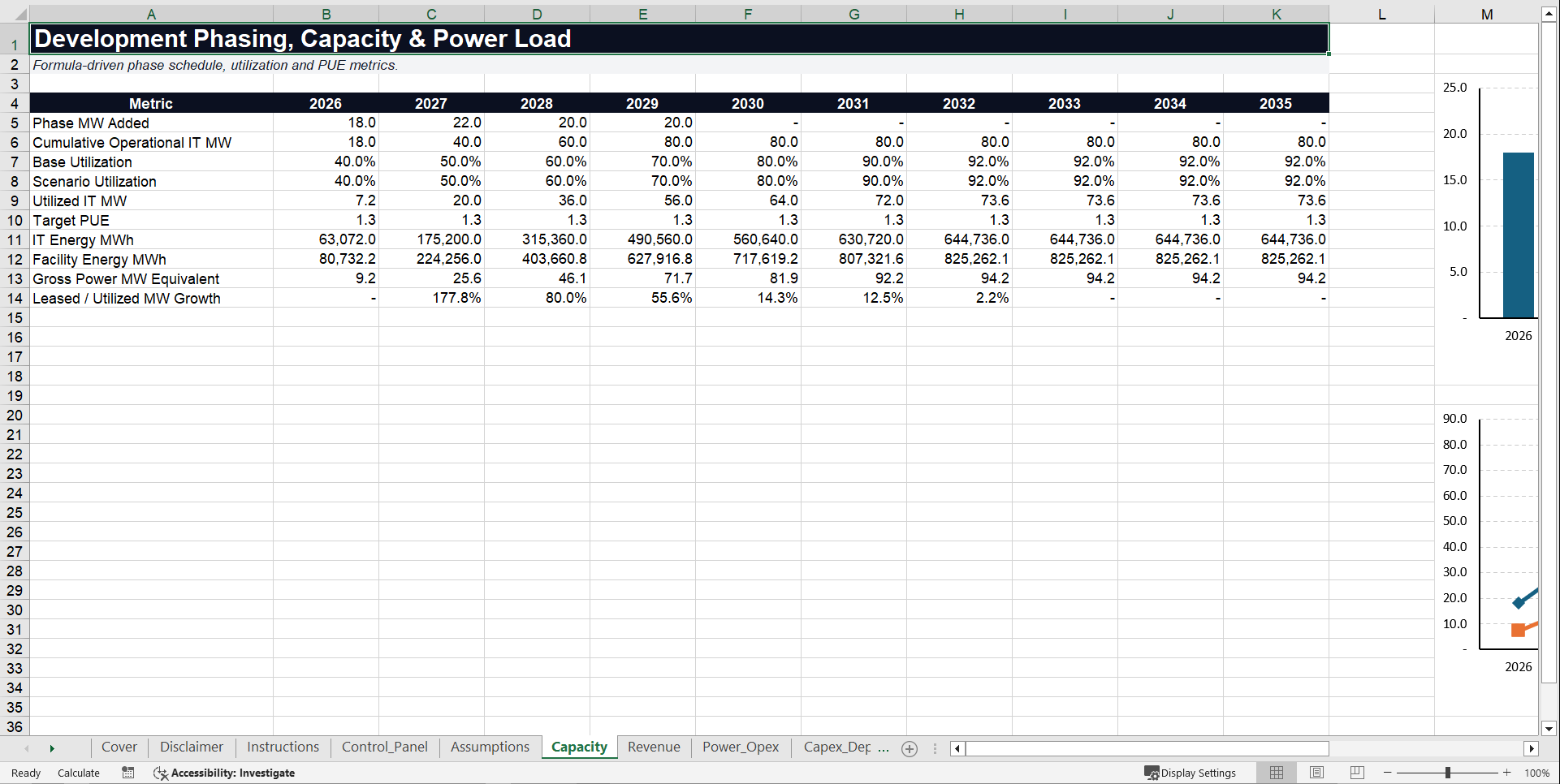Viewport: 1560px width, 784px height.
Task: Select the Phase MW Added label
Action: 151,123
